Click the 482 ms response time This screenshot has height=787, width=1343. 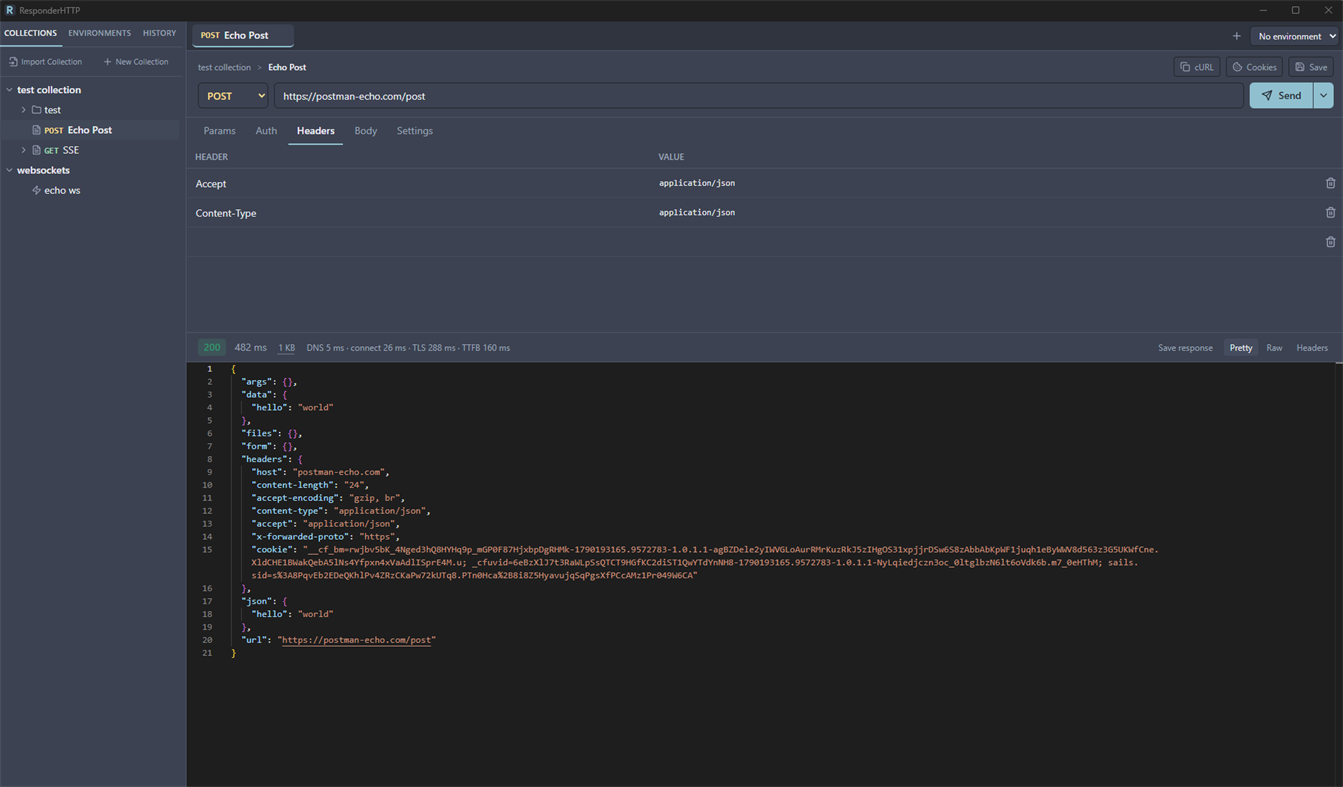(250, 348)
